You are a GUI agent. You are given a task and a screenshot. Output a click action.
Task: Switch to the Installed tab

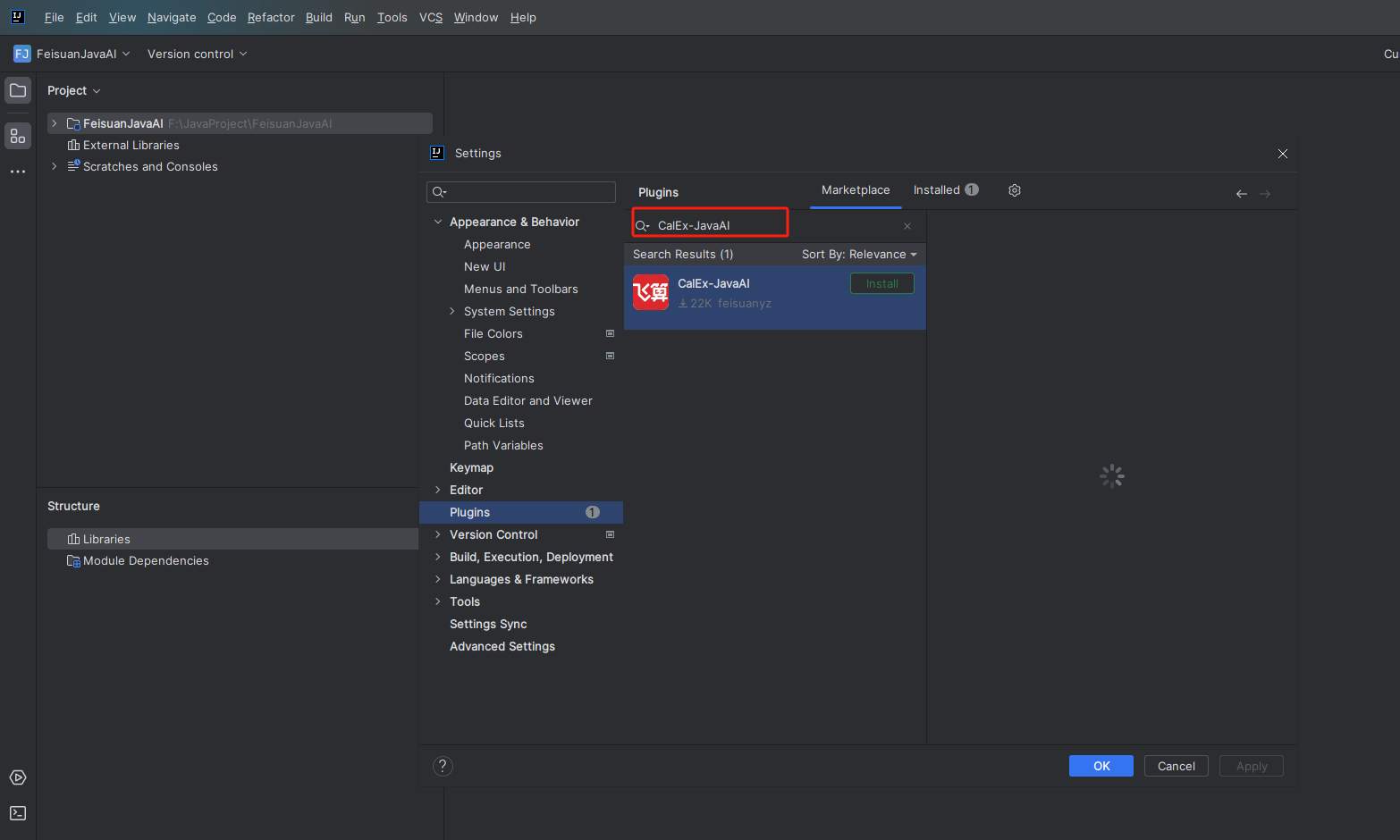[946, 190]
